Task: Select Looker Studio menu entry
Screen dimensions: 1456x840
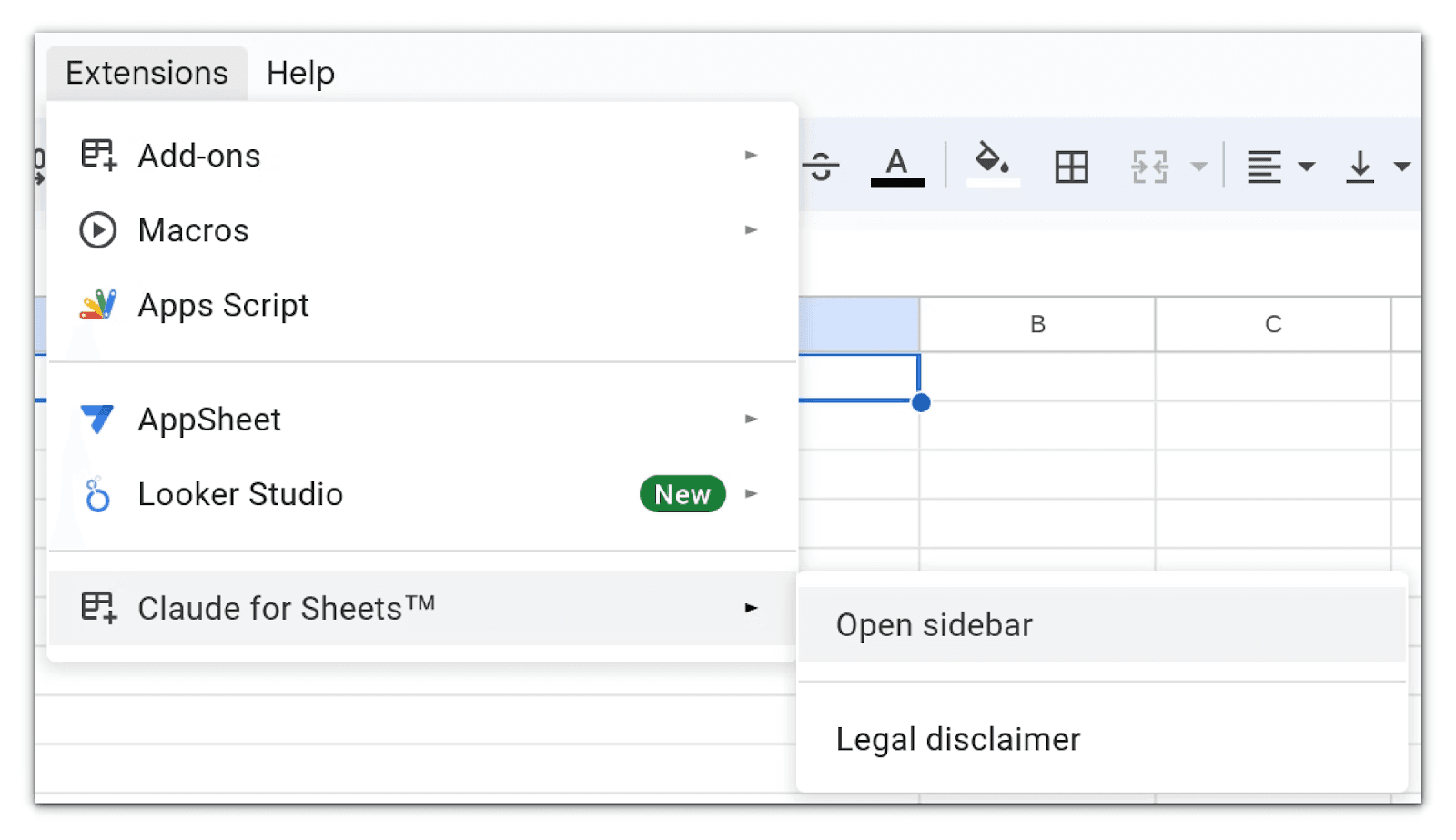Action: 240,494
